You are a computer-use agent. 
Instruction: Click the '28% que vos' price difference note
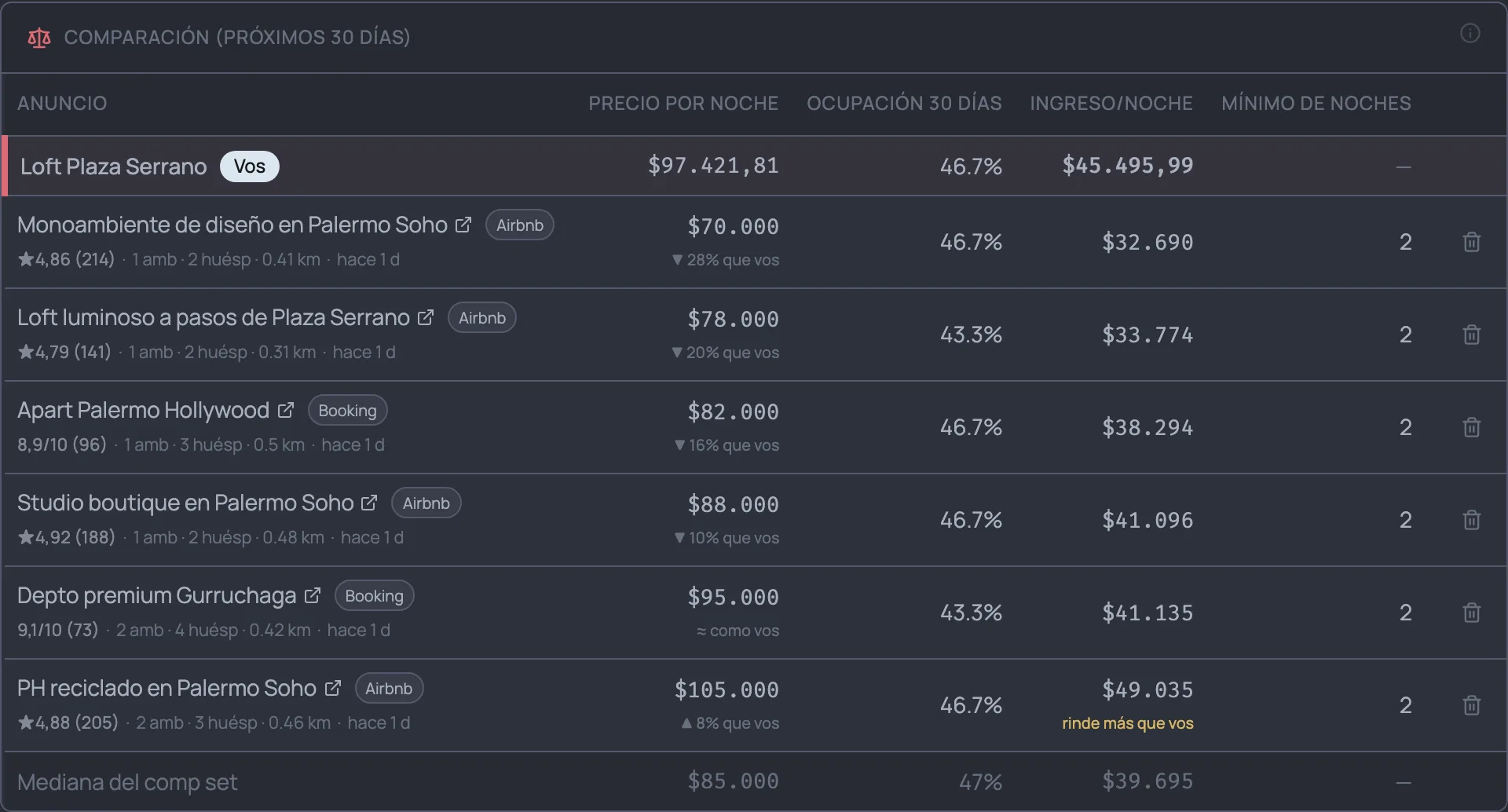tap(726, 260)
